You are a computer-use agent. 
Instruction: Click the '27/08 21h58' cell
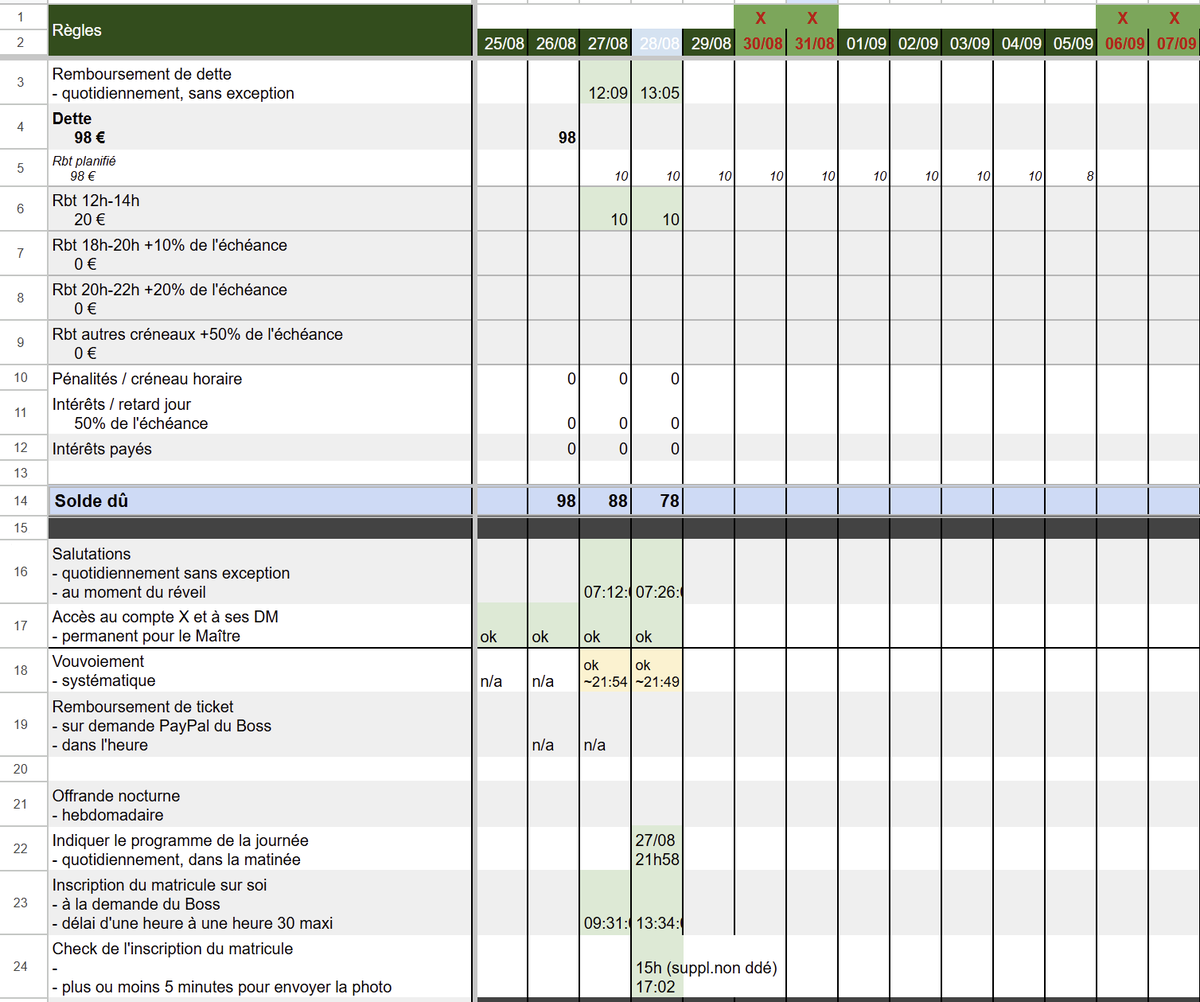coord(658,849)
